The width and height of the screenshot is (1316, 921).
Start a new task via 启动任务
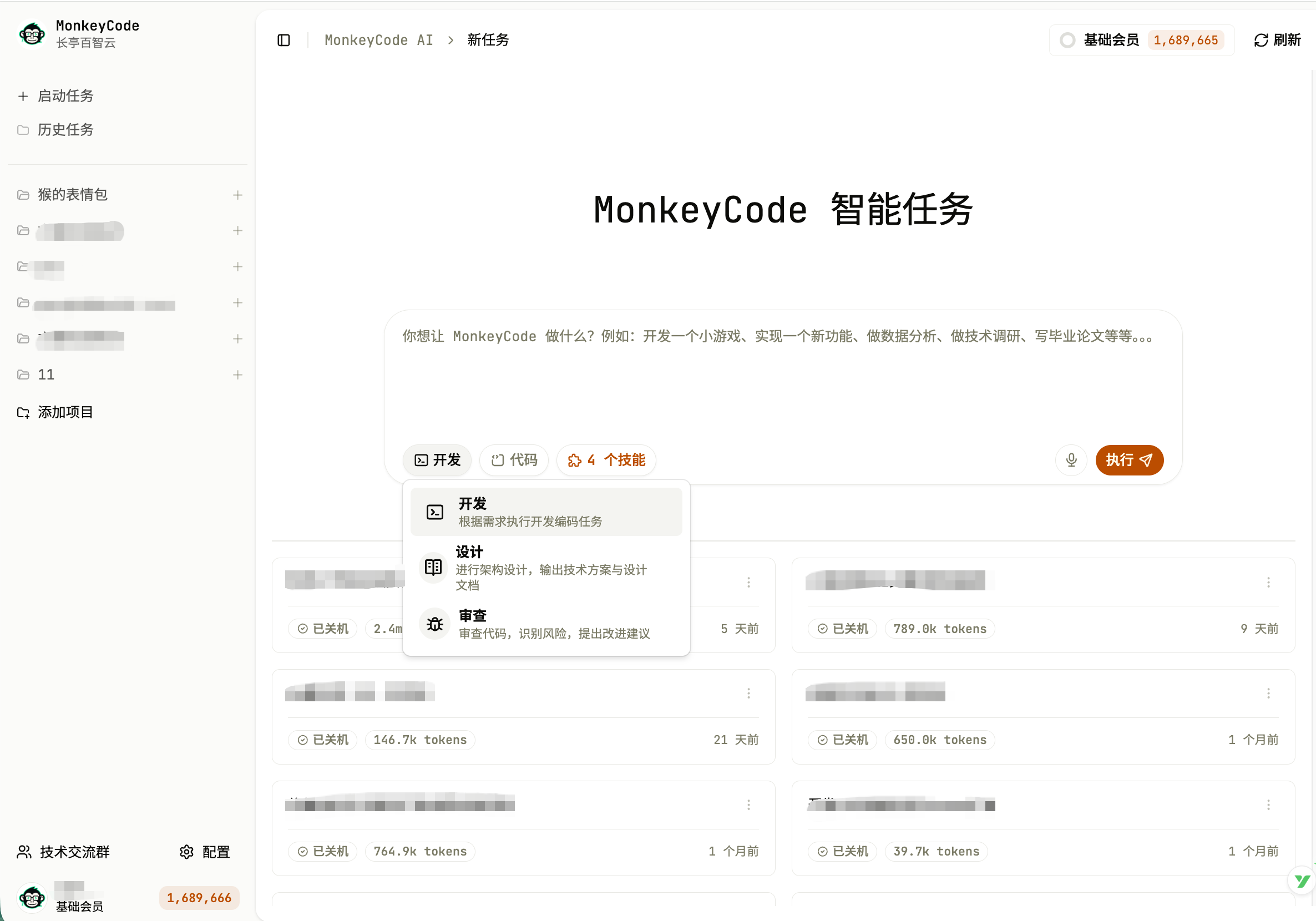(55, 96)
